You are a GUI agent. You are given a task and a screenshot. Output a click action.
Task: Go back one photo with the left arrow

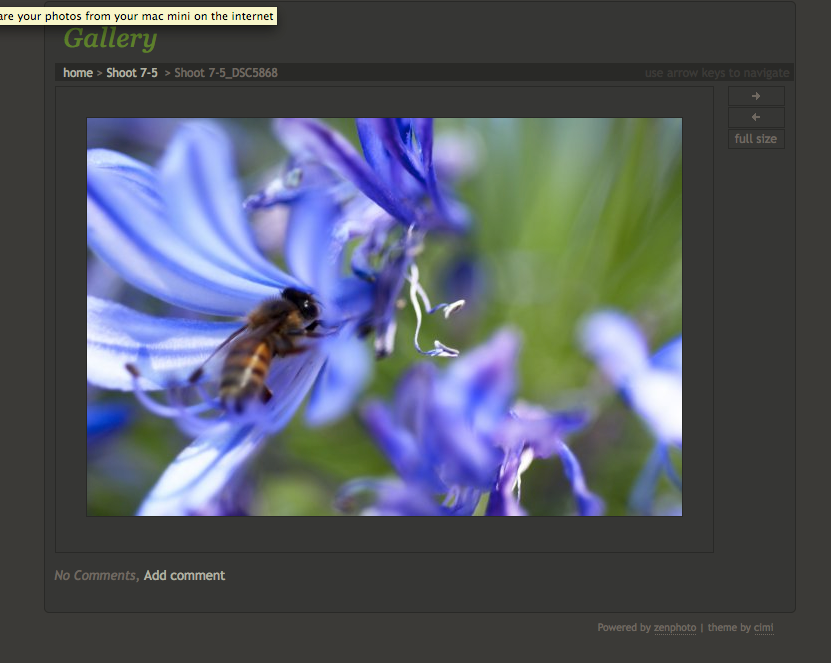point(756,117)
